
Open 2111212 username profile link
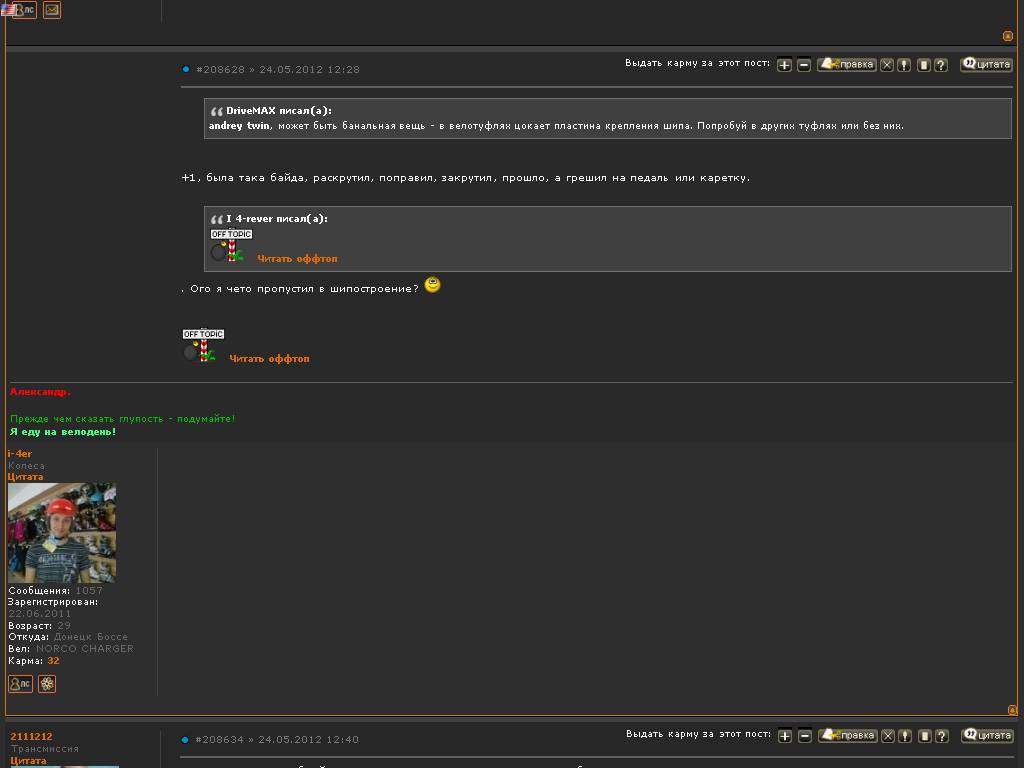(31, 737)
